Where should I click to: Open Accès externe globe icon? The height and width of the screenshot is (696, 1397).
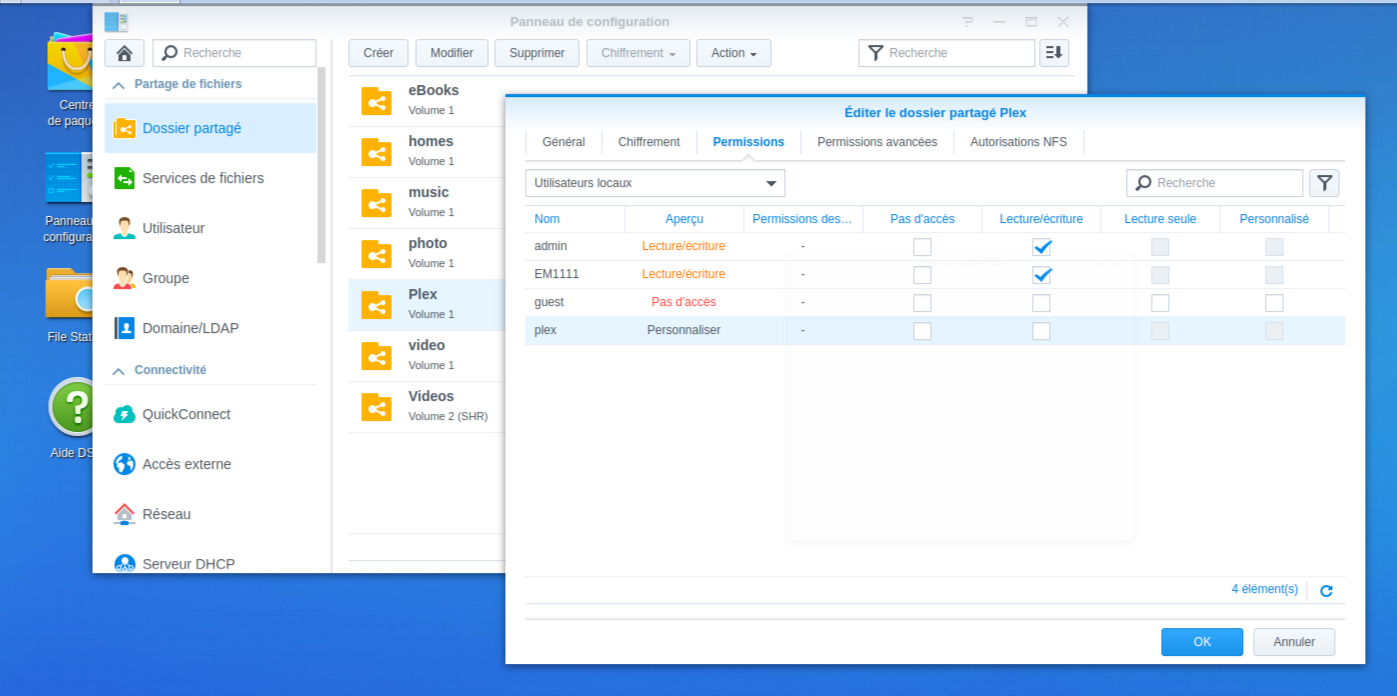124,464
